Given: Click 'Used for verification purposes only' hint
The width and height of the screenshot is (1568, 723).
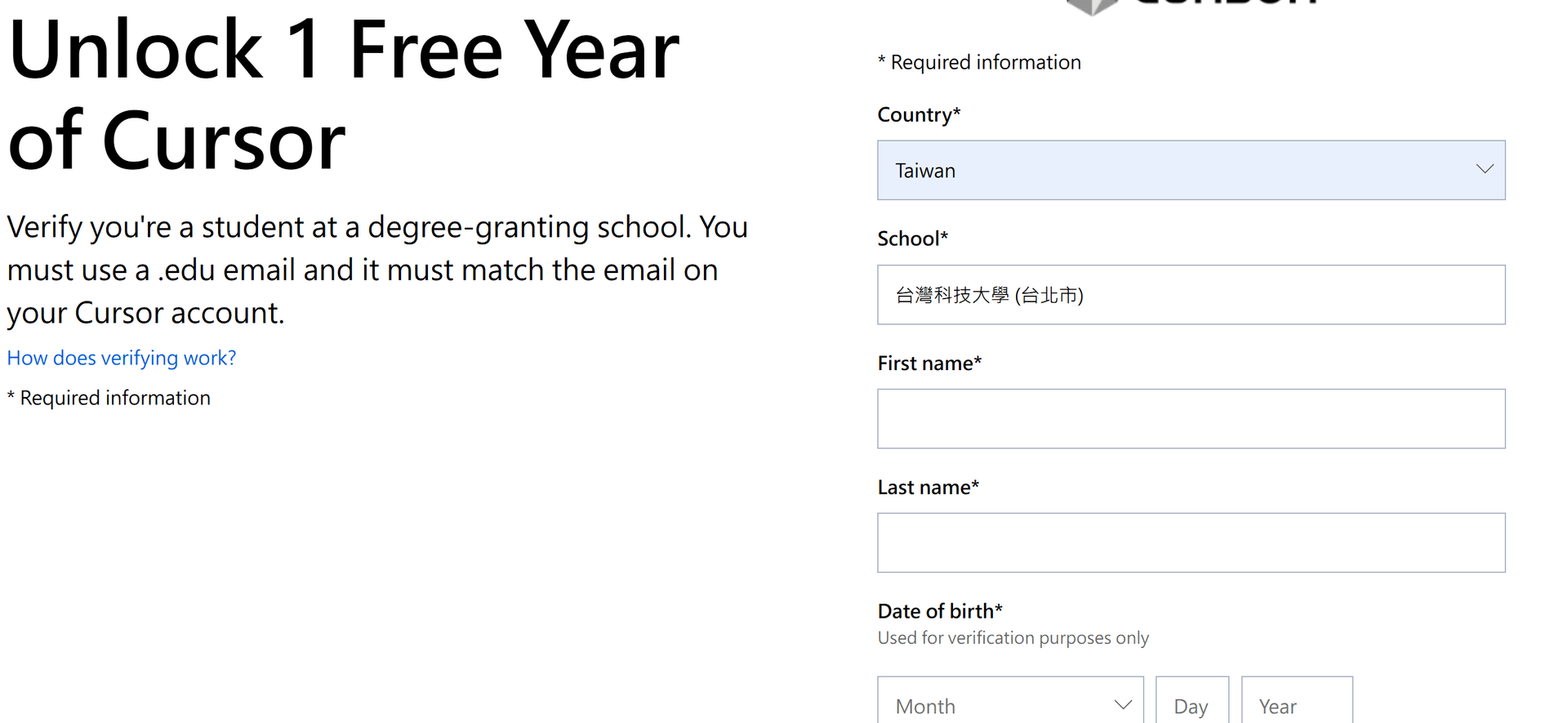Looking at the screenshot, I should [1013, 638].
